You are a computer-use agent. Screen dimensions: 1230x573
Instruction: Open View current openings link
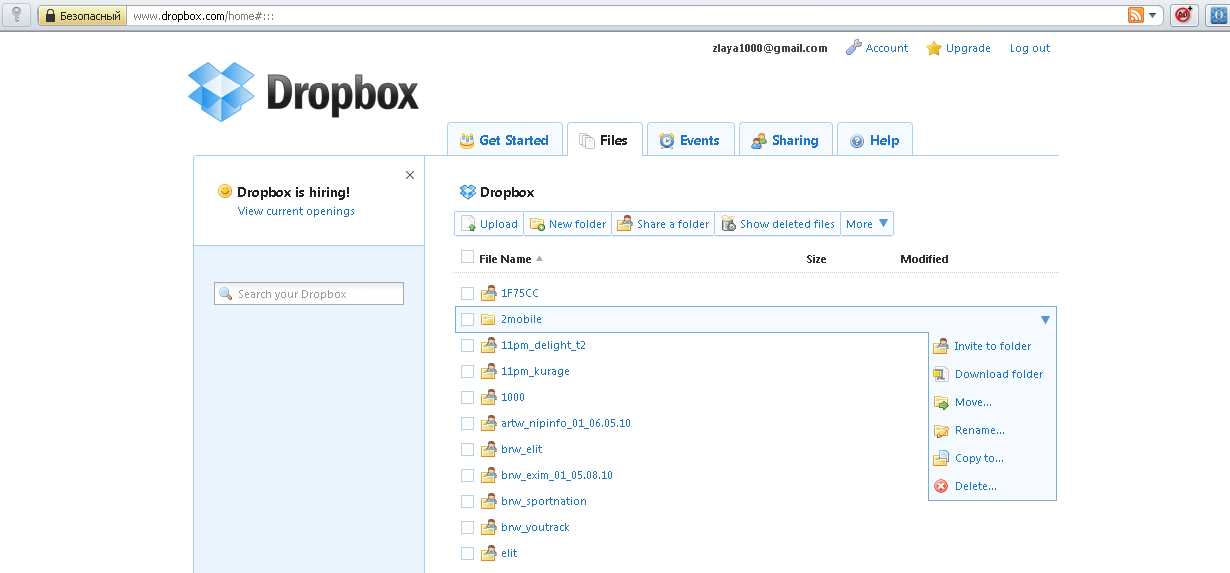[296, 211]
